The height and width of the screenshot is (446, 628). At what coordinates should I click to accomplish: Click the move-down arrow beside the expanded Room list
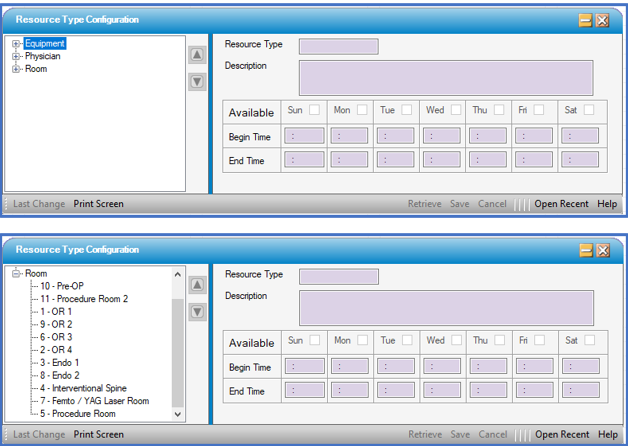click(x=198, y=312)
